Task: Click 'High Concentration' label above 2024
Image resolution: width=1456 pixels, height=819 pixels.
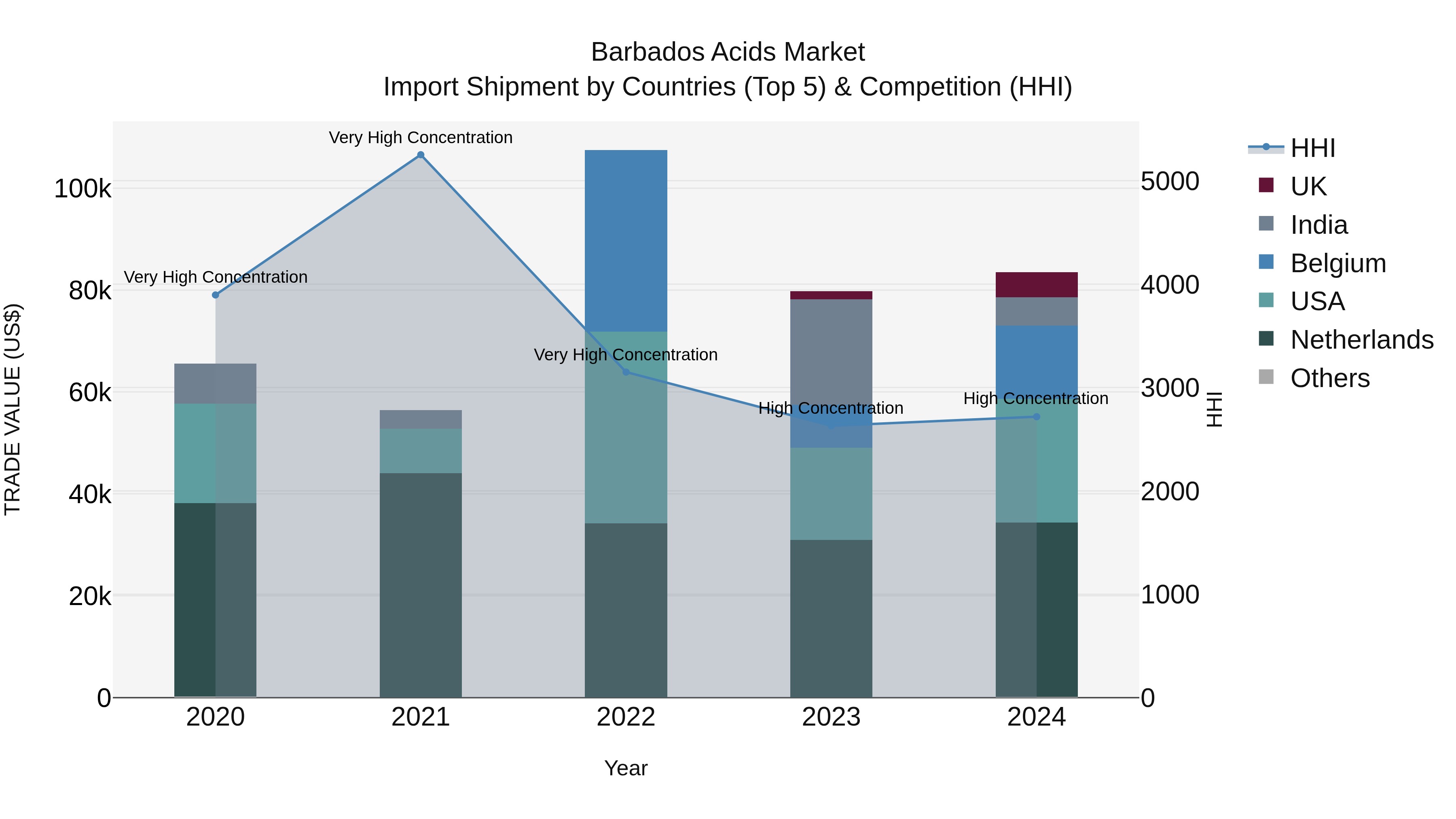Action: click(1036, 398)
